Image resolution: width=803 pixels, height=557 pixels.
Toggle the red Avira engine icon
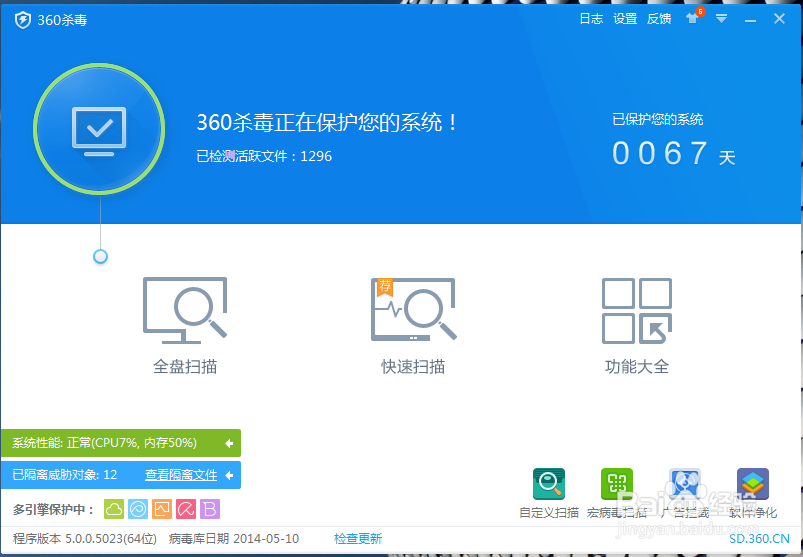click(186, 509)
